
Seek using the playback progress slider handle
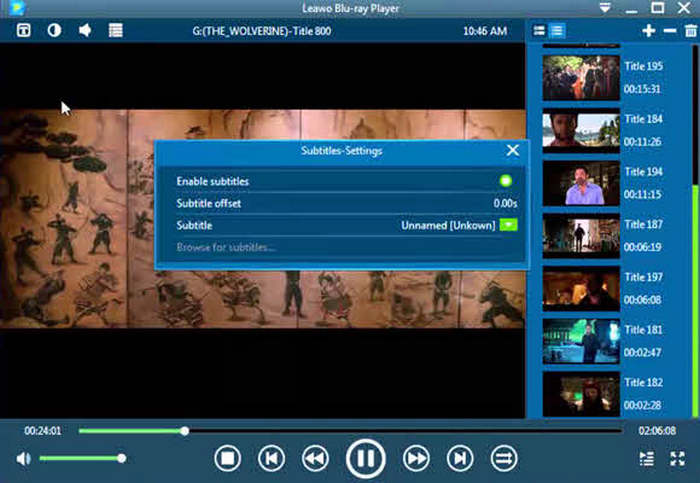pos(184,431)
